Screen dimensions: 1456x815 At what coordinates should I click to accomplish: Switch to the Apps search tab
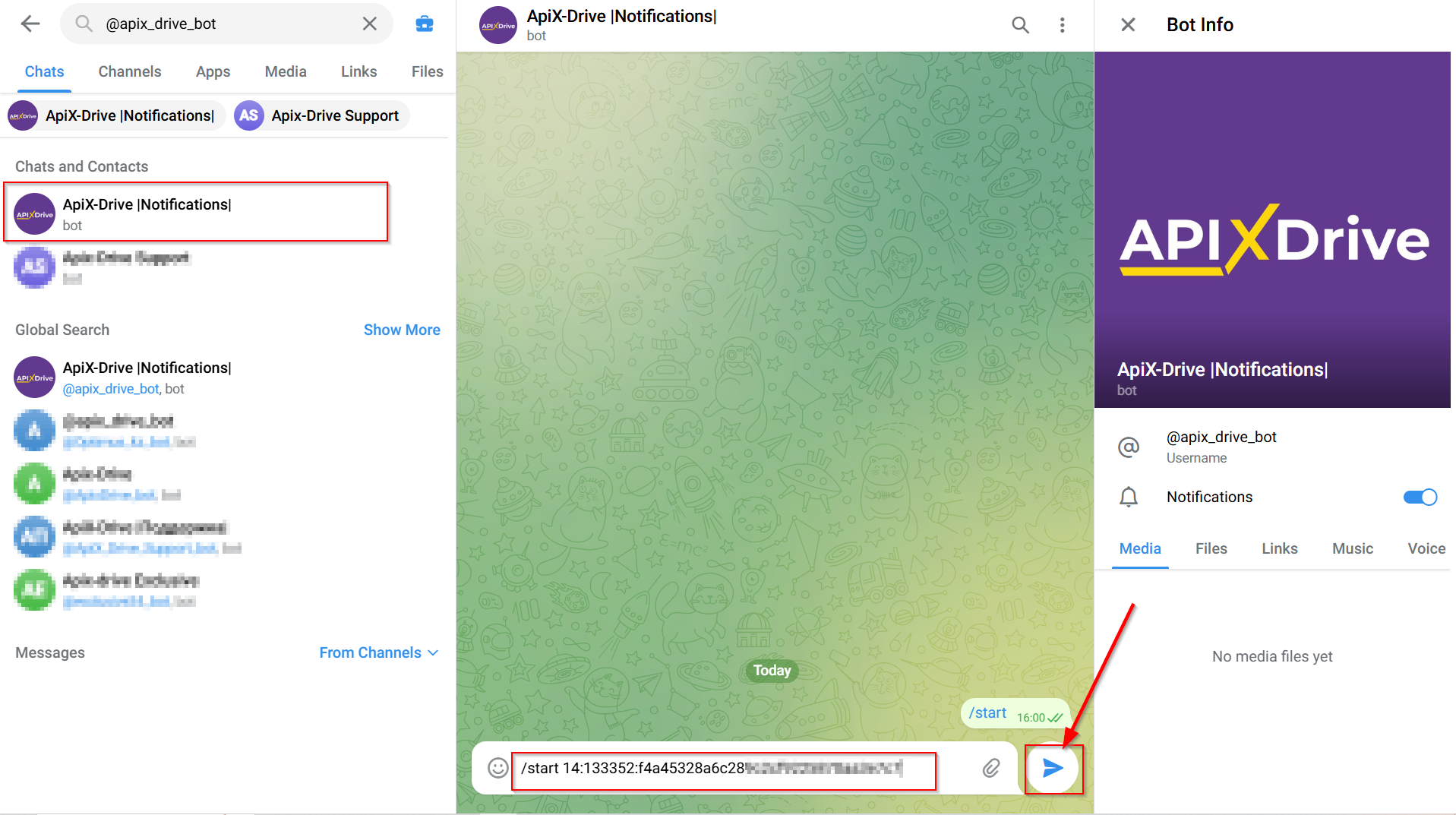coord(213,71)
